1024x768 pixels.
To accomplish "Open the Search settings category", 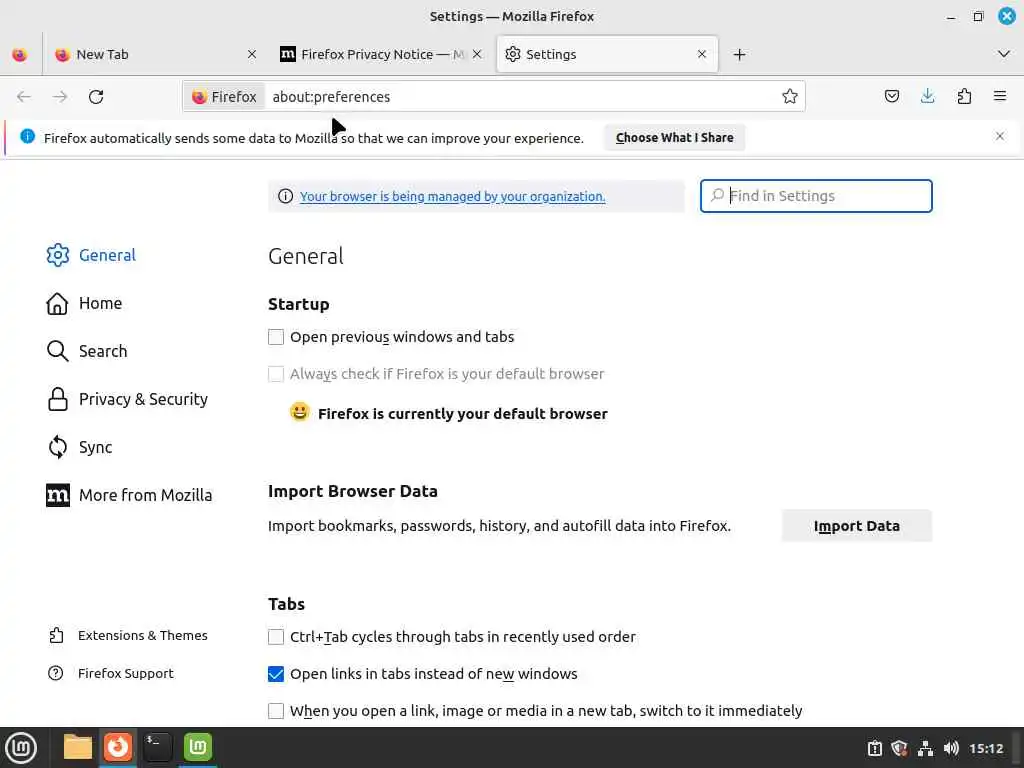I will coord(87,351).
